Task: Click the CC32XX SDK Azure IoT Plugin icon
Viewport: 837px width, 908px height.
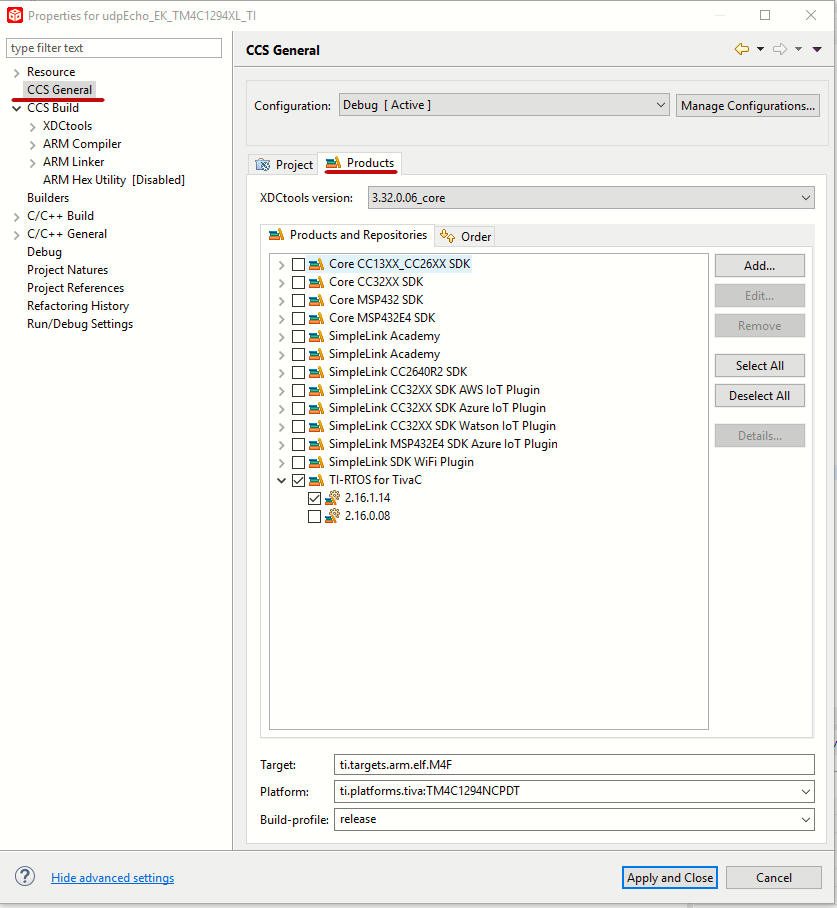Action: [316, 408]
